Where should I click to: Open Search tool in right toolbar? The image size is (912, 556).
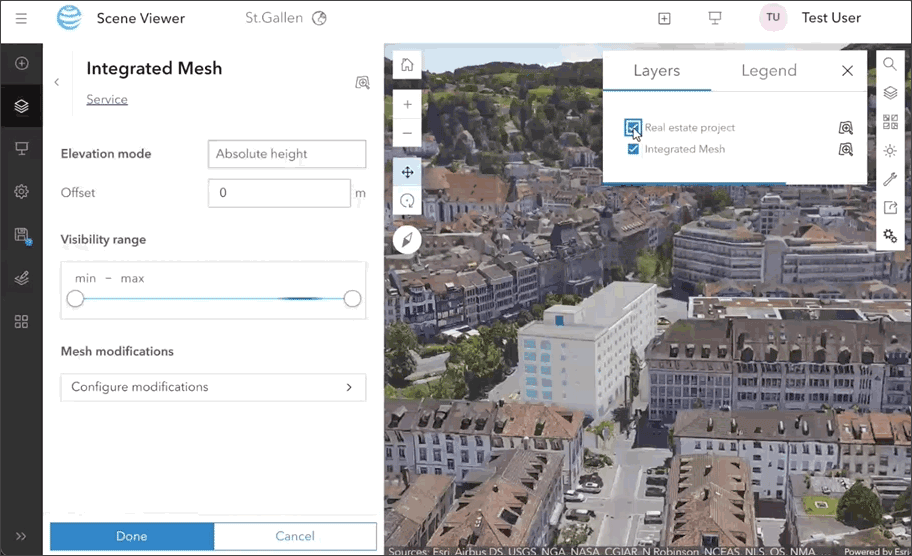pos(890,63)
